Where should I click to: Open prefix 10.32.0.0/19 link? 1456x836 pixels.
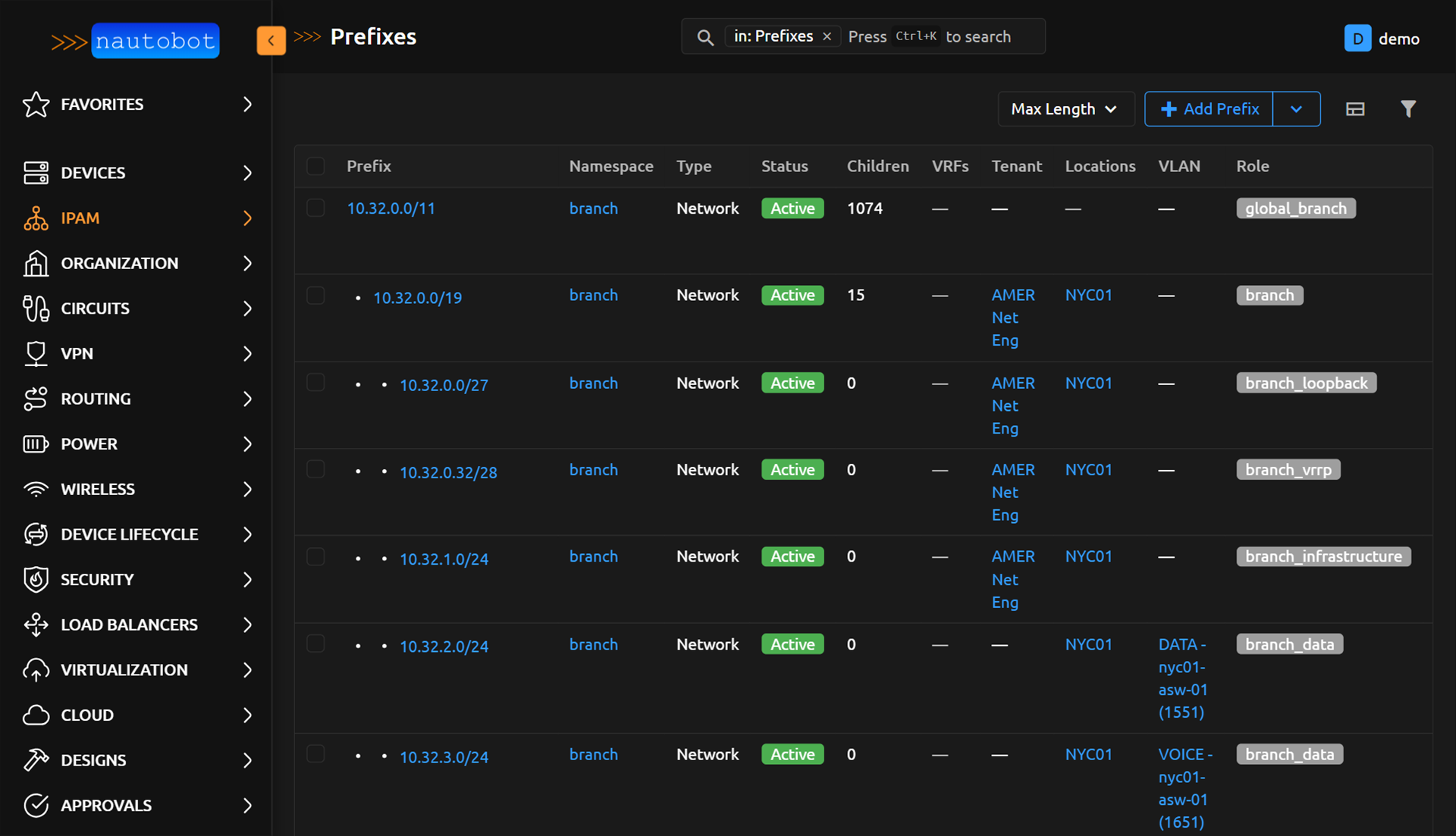(x=417, y=298)
